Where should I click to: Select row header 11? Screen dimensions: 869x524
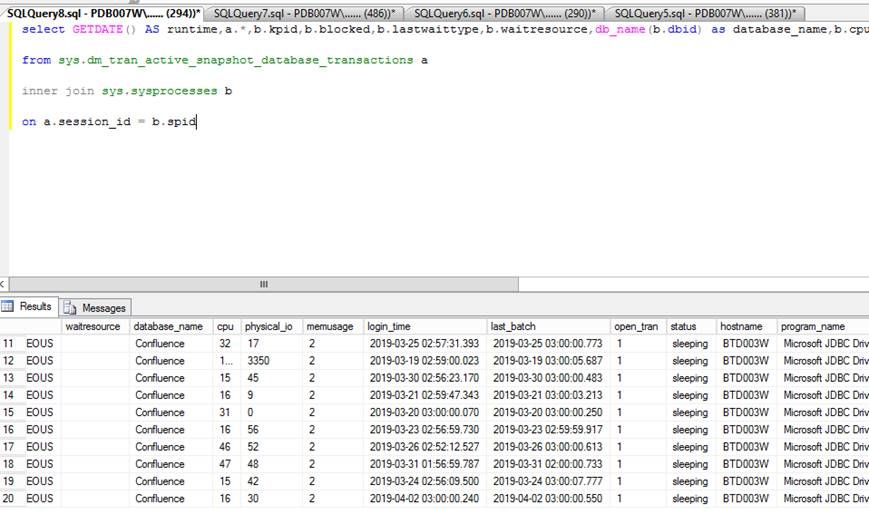[9, 344]
